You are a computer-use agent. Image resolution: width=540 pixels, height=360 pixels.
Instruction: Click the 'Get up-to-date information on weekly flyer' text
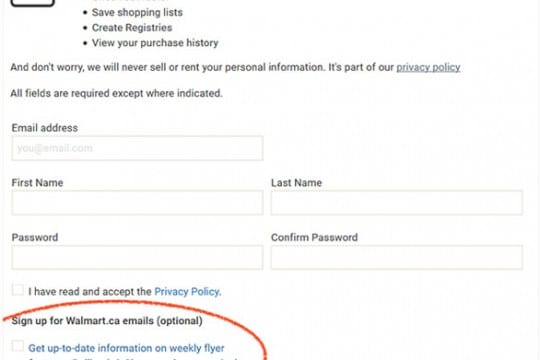click(126, 348)
